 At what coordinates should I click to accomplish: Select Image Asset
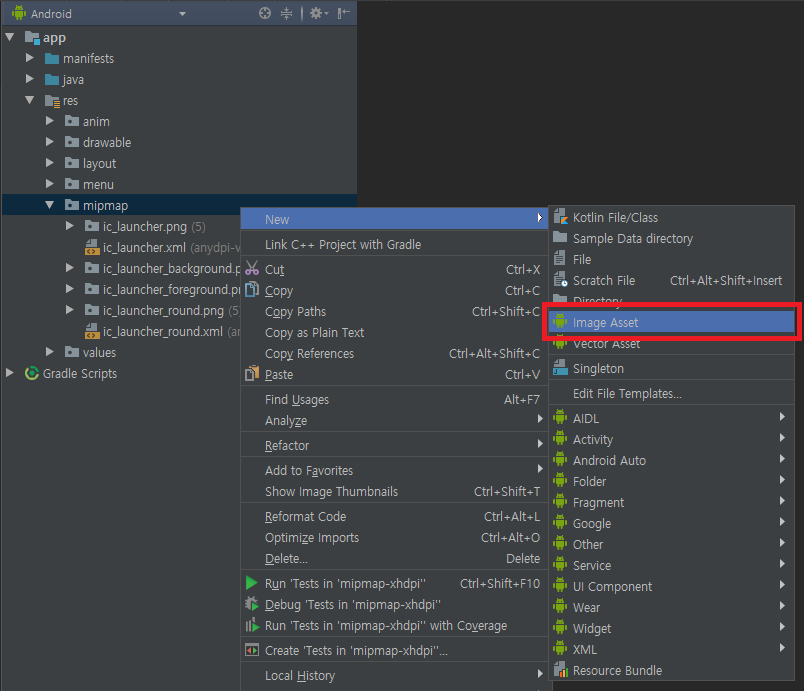point(671,322)
